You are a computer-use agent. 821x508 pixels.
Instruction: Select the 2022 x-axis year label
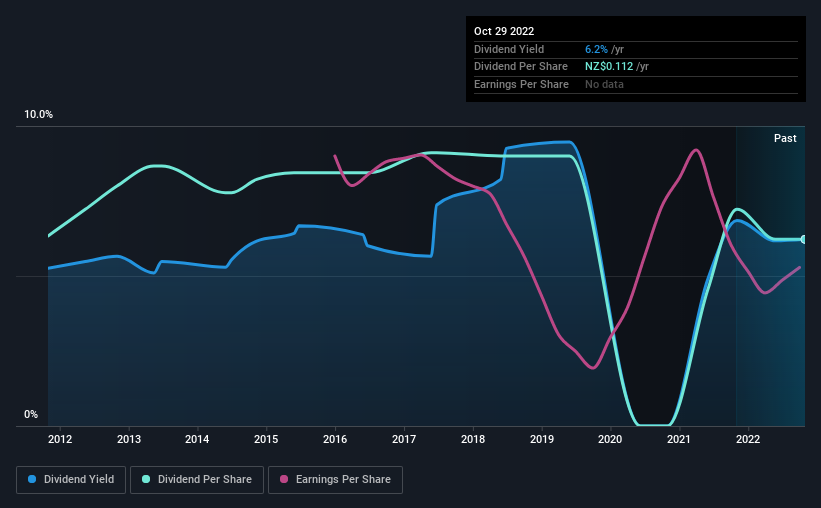click(748, 439)
